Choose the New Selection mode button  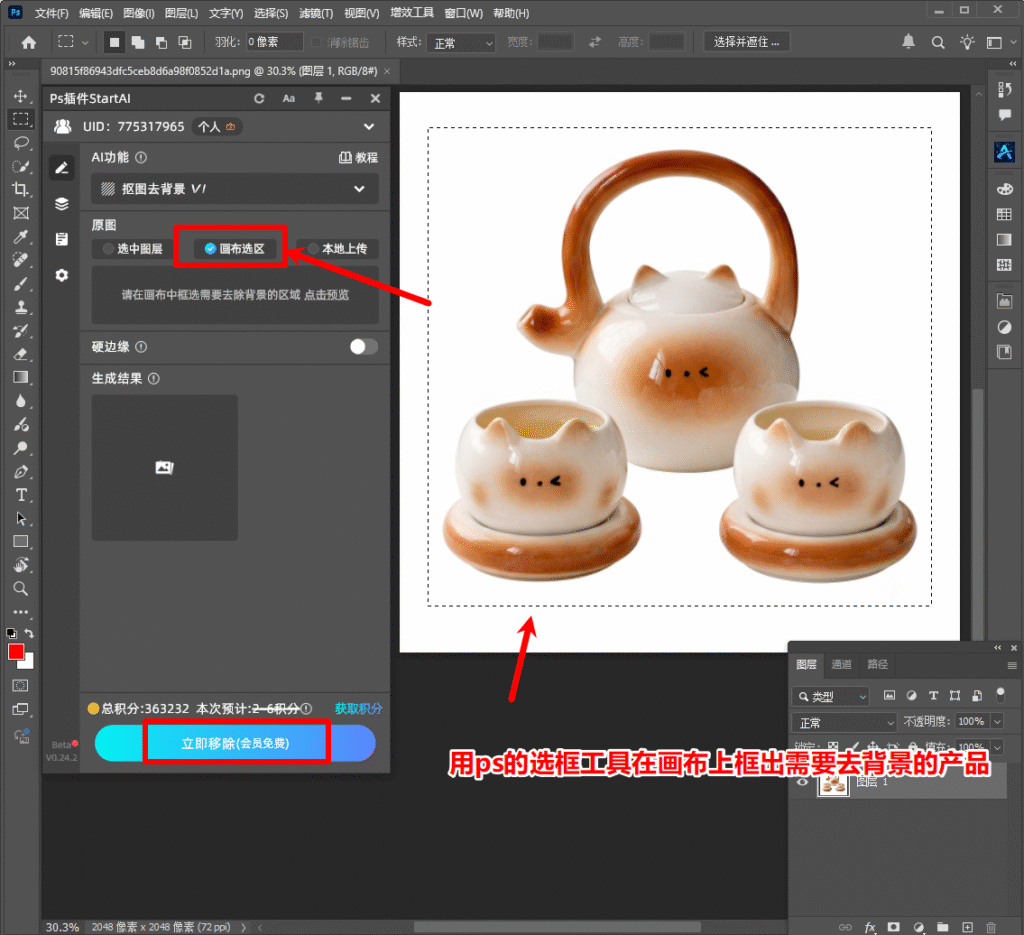(114, 42)
